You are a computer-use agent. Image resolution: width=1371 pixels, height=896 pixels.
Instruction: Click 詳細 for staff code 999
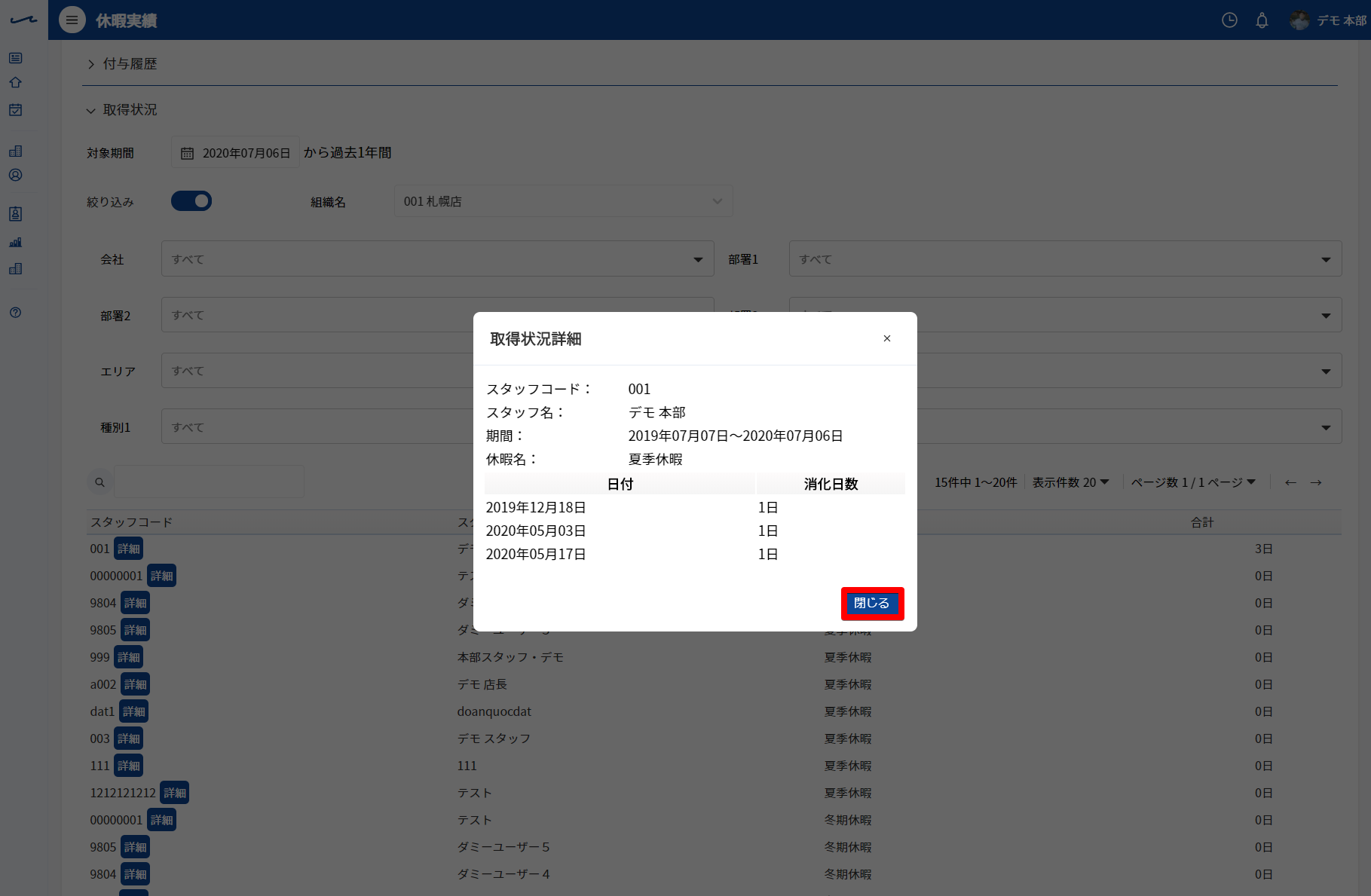pos(129,657)
